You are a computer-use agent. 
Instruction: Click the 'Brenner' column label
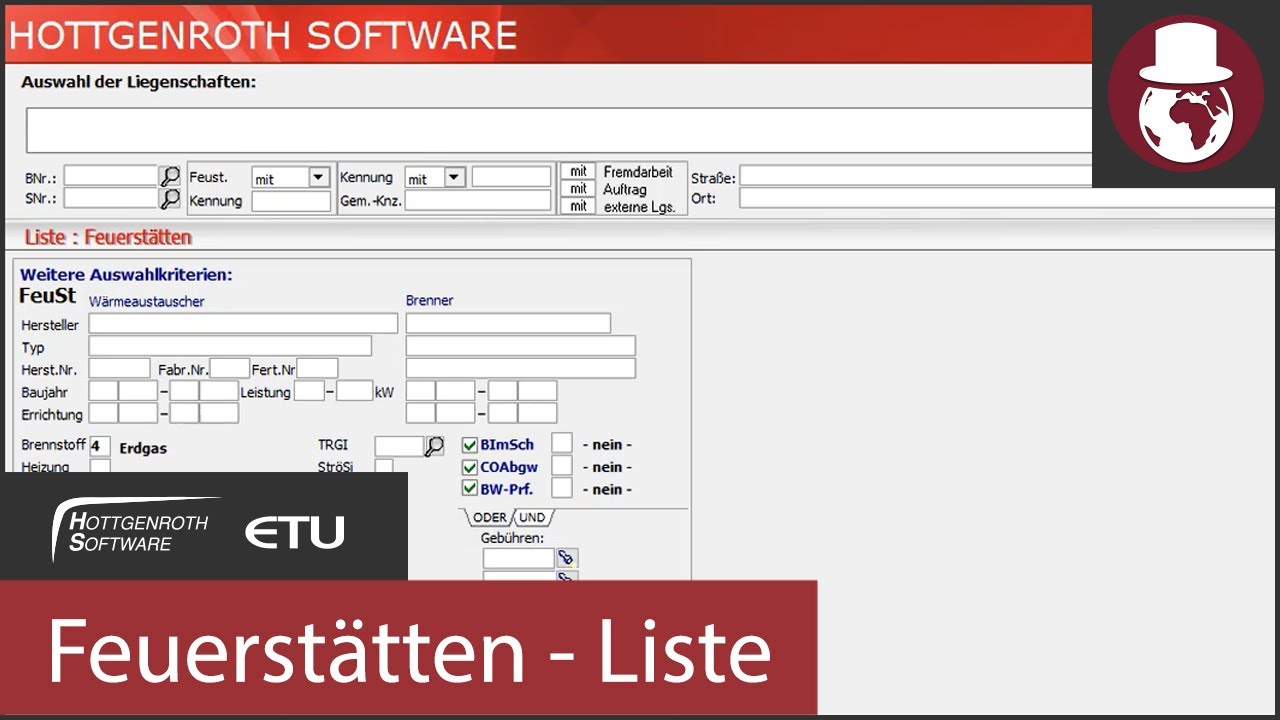pos(429,300)
